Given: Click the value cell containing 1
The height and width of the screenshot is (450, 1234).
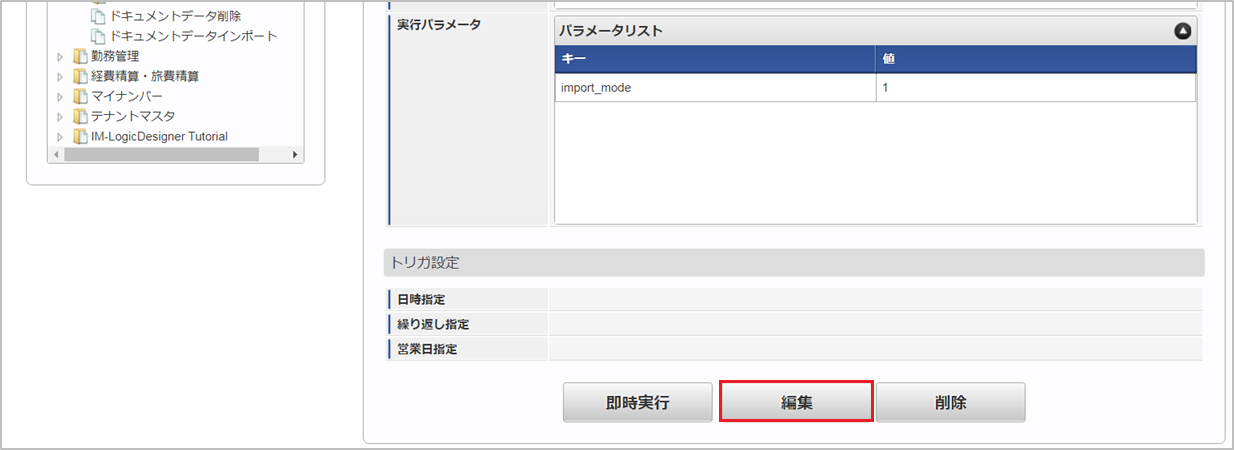Looking at the screenshot, I should 1036,88.
